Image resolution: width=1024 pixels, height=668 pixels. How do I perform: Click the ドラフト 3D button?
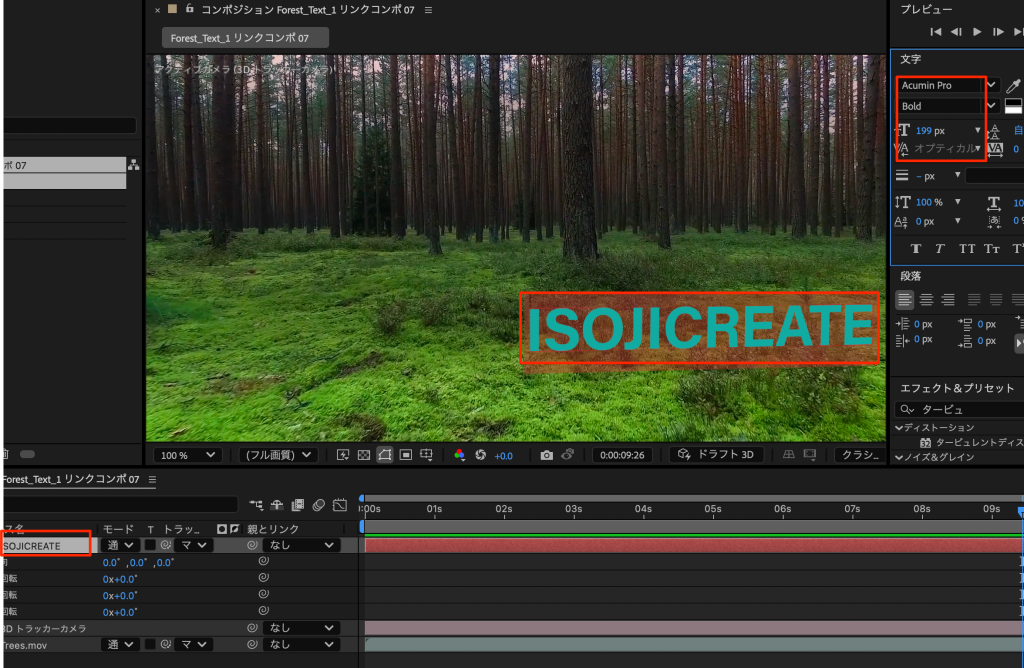click(x=719, y=455)
